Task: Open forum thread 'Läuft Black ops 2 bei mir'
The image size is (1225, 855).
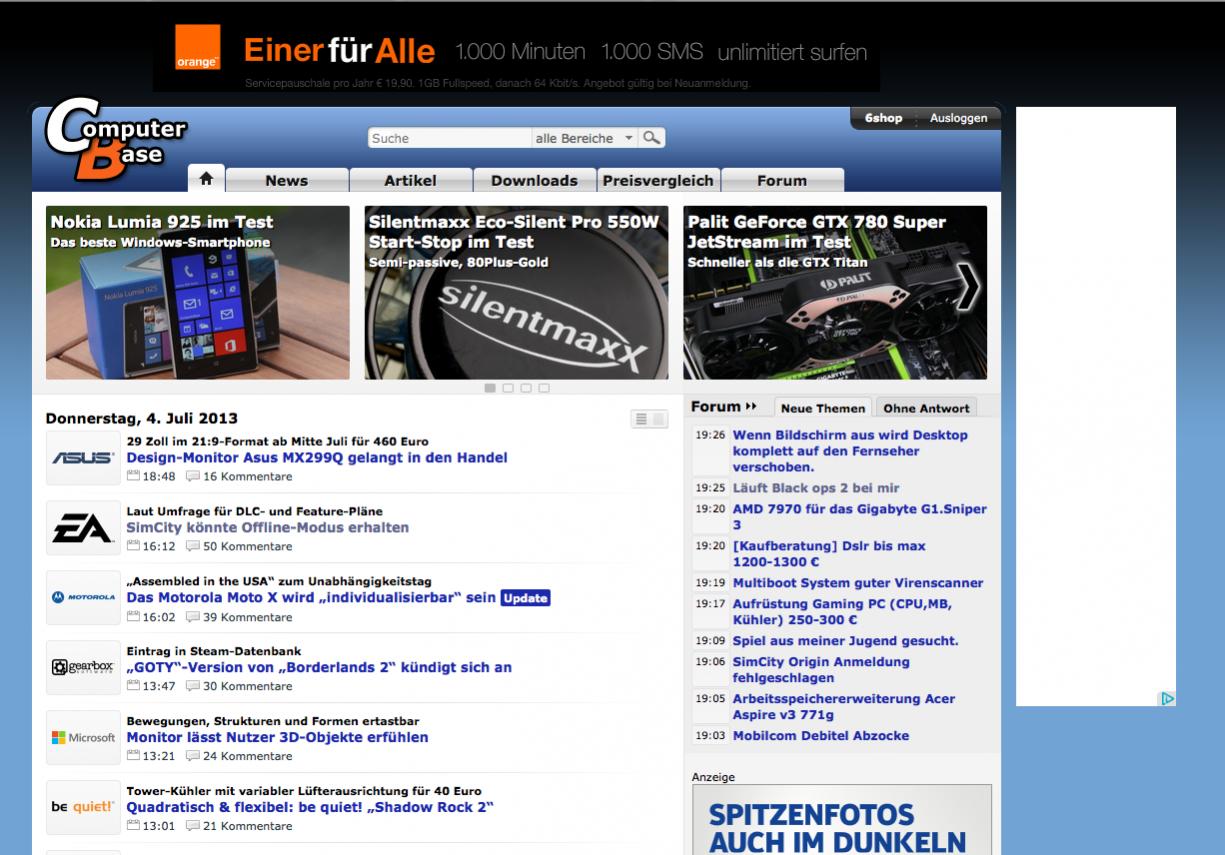Action: tap(816, 488)
